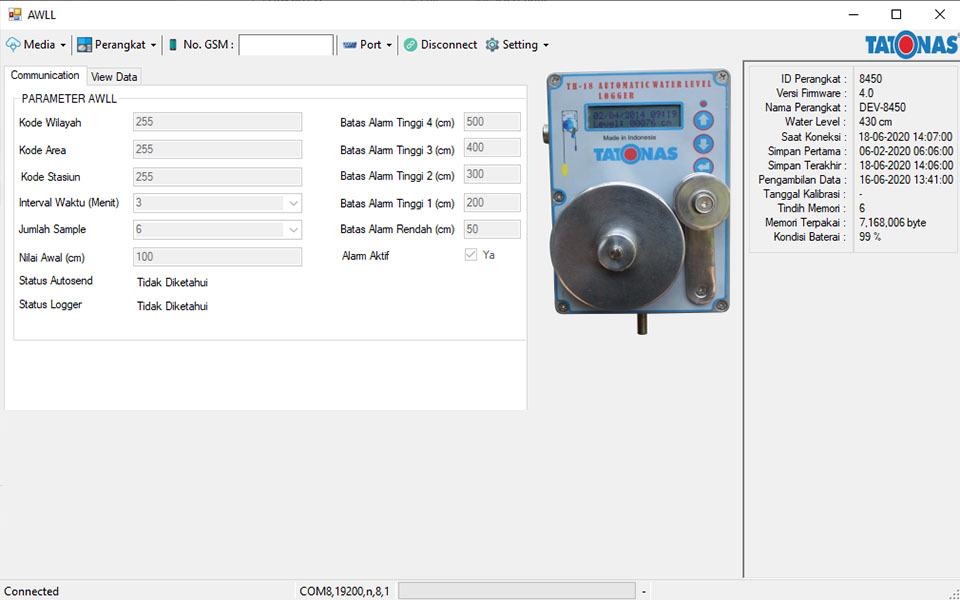Click the Media cloud icon
The image size is (960, 600).
(13, 45)
